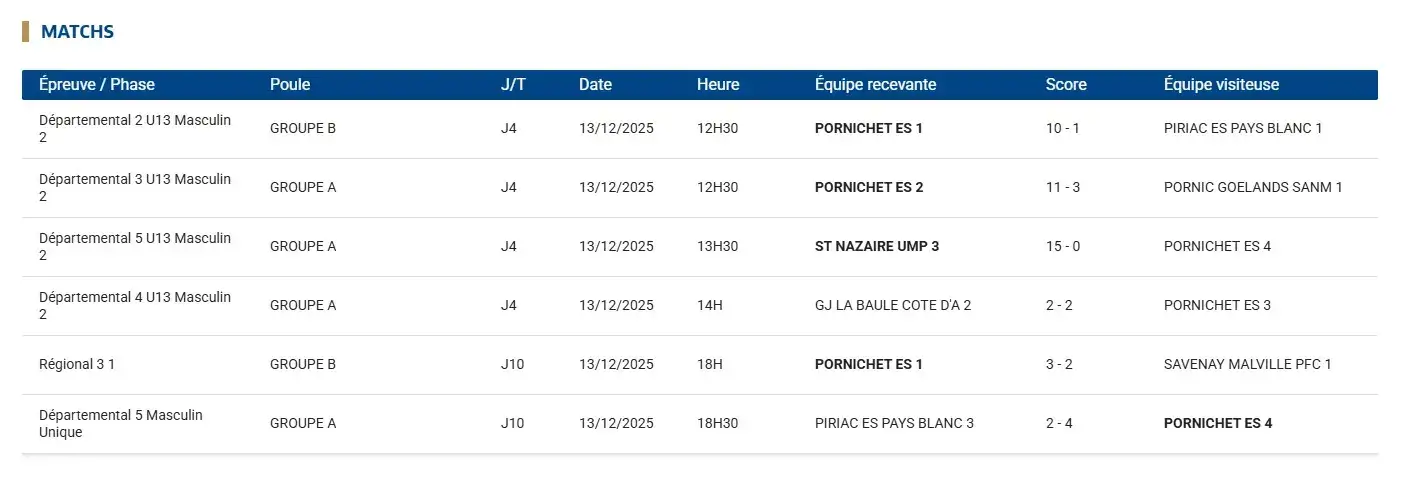
Task: Click the Score column header
Action: click(x=1066, y=85)
